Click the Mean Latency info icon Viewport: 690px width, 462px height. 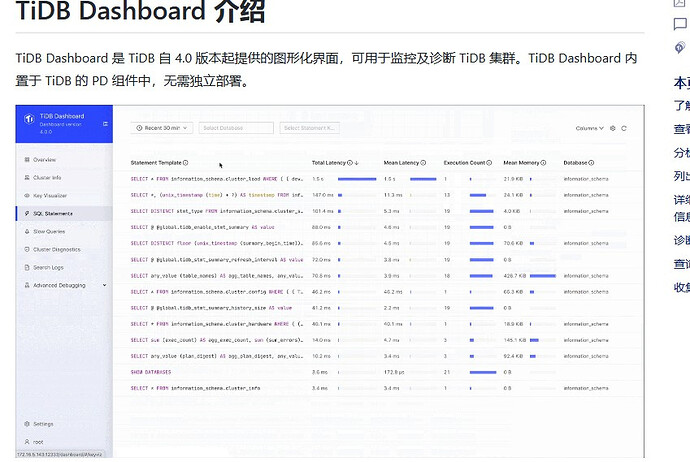(x=423, y=163)
